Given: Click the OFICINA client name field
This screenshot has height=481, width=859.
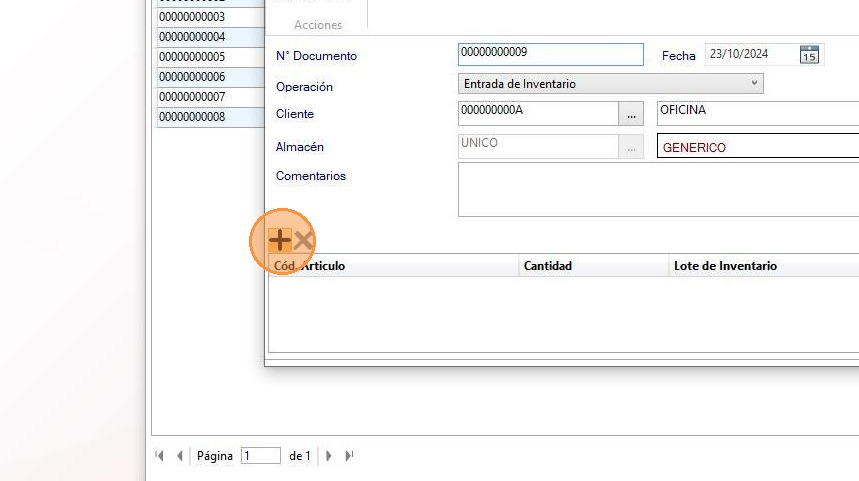Looking at the screenshot, I should pos(758,114).
